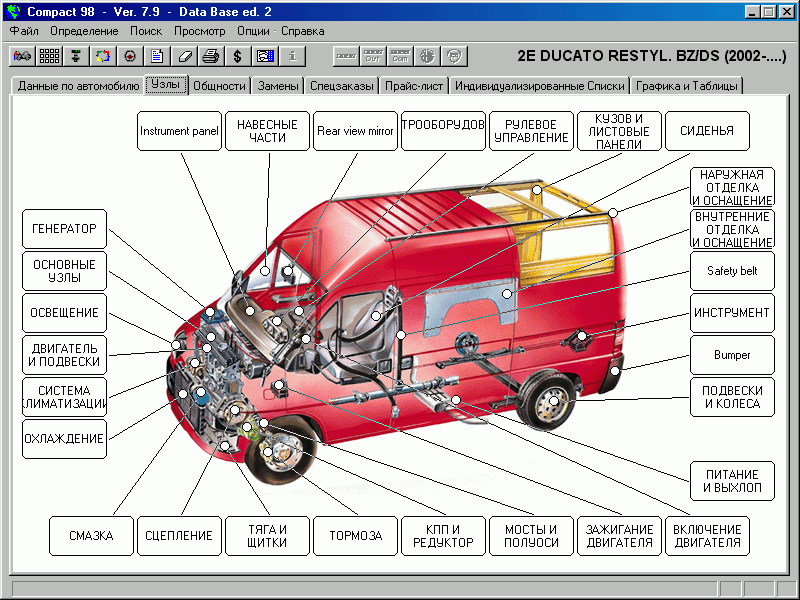This screenshot has width=800, height=600.
Task: Click the Safety belt button
Action: point(732,271)
